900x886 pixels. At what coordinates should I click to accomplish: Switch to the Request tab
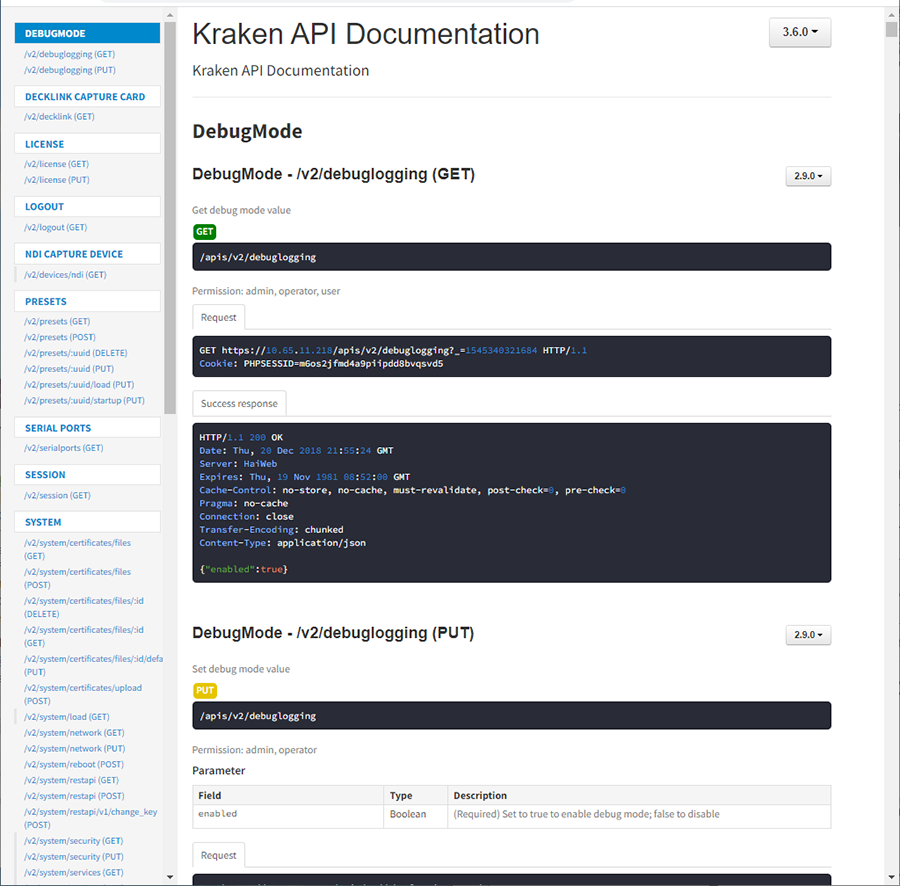pyautogui.click(x=218, y=317)
